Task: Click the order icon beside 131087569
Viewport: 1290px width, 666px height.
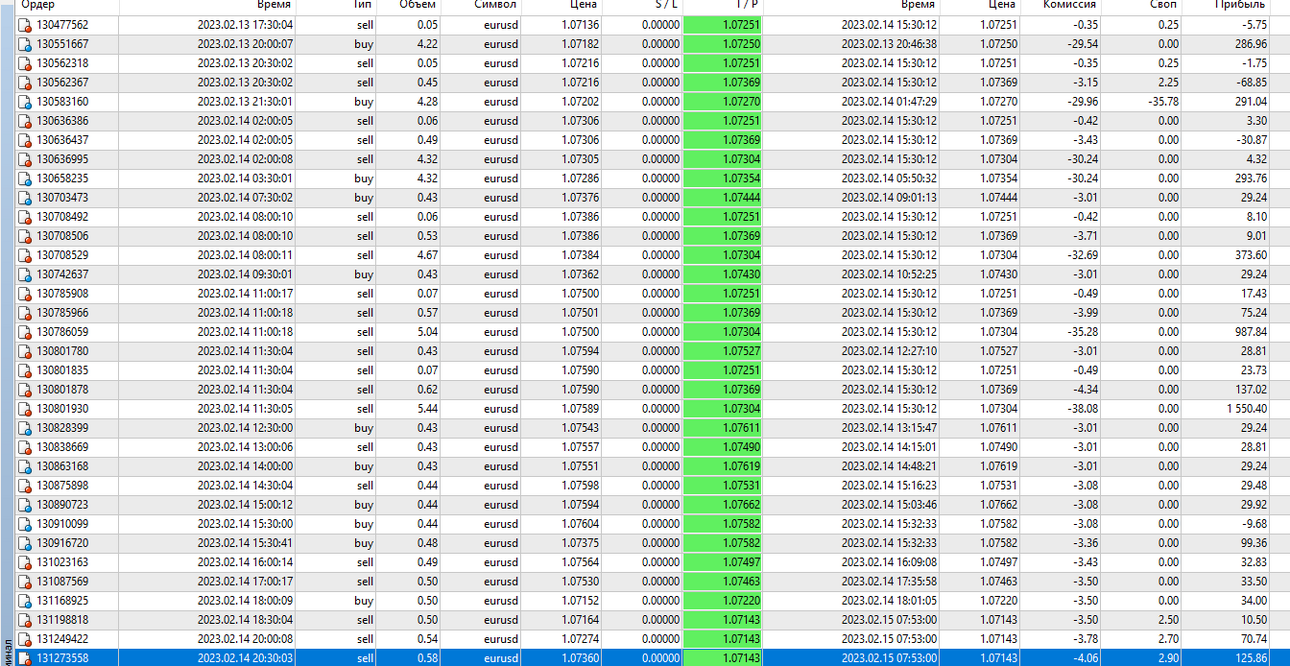Action: [x=26, y=581]
